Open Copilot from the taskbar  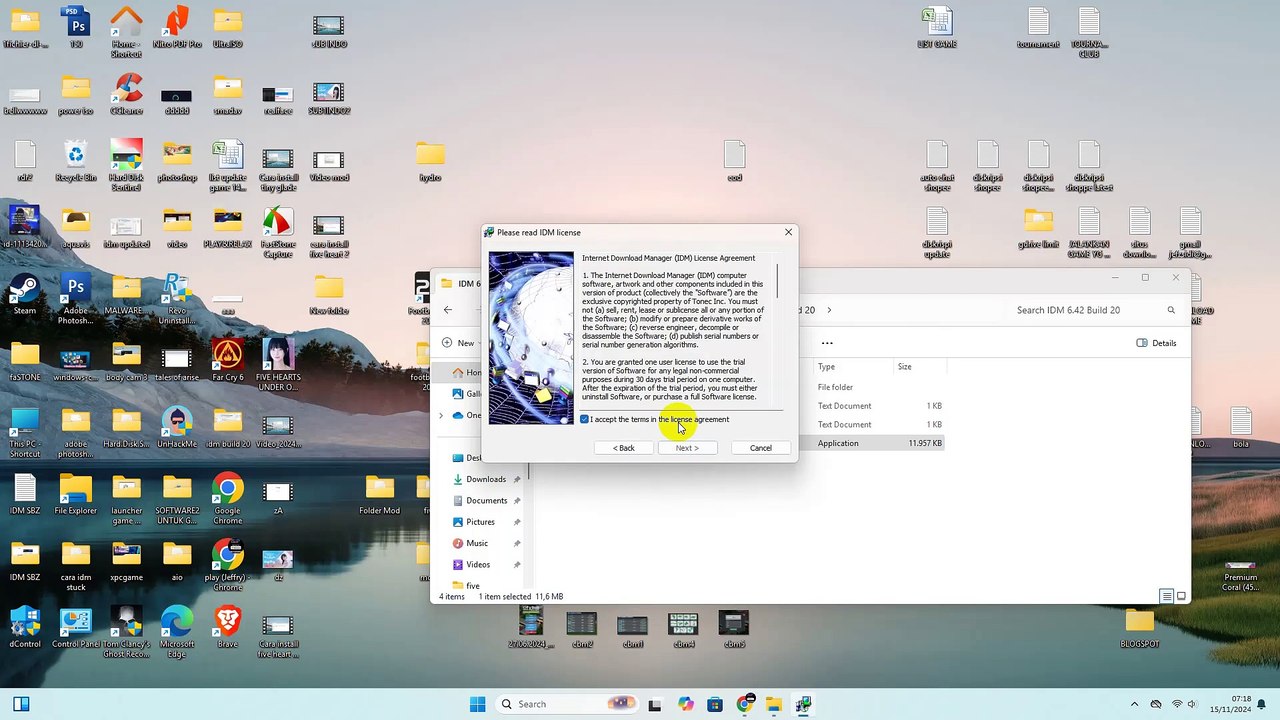(x=685, y=704)
